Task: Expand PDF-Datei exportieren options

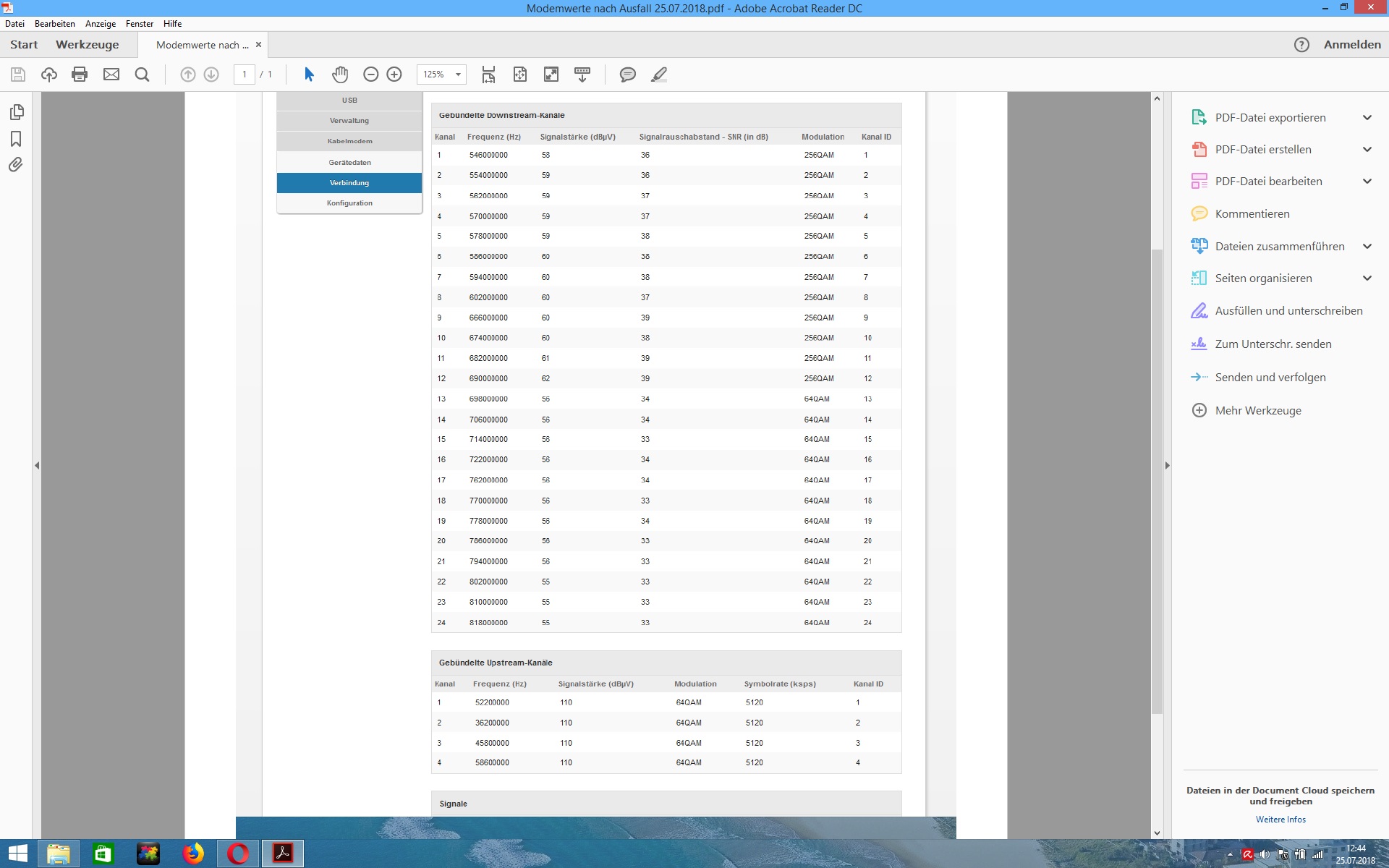Action: pyautogui.click(x=1367, y=118)
